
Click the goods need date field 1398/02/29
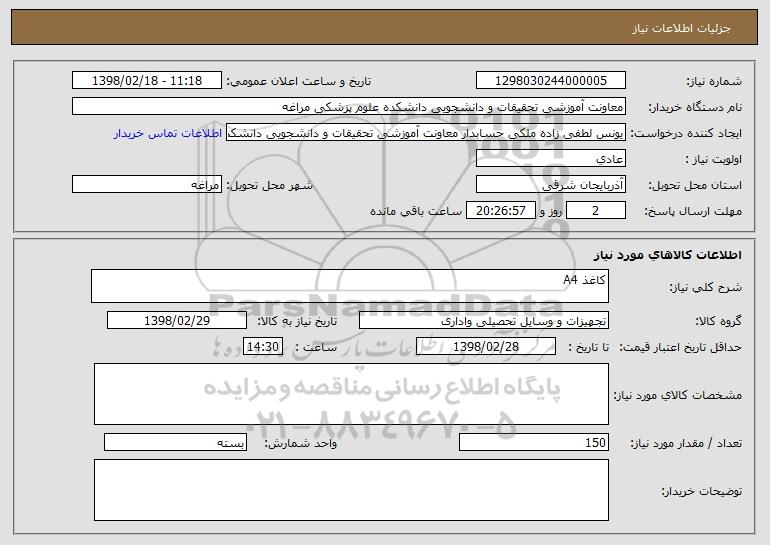point(177,321)
